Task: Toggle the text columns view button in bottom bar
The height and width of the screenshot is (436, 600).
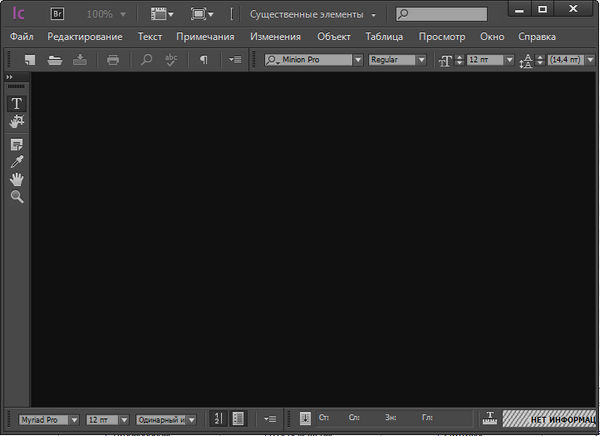Action: (238, 419)
